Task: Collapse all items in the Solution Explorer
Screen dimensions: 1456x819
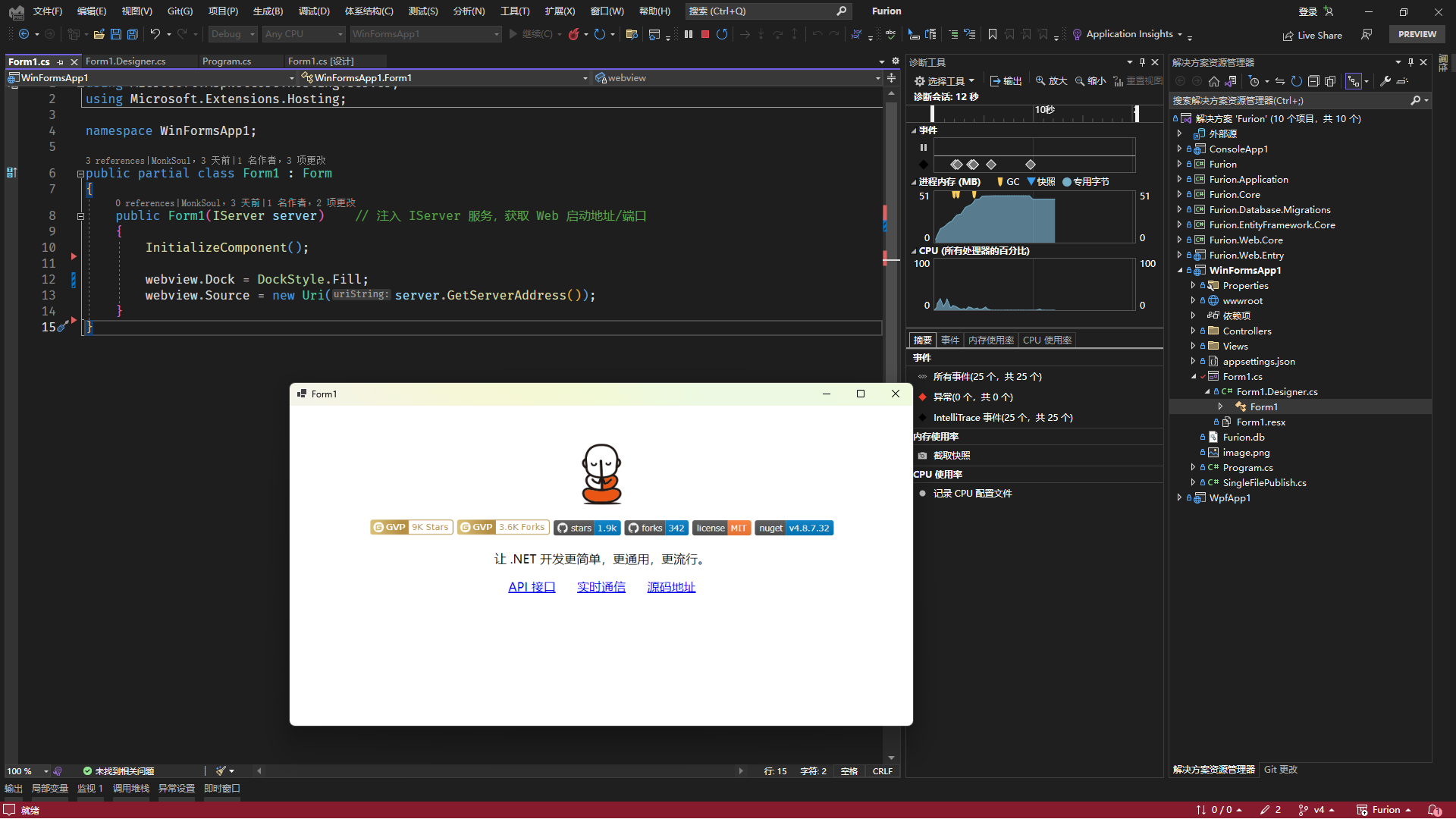Action: [1313, 81]
